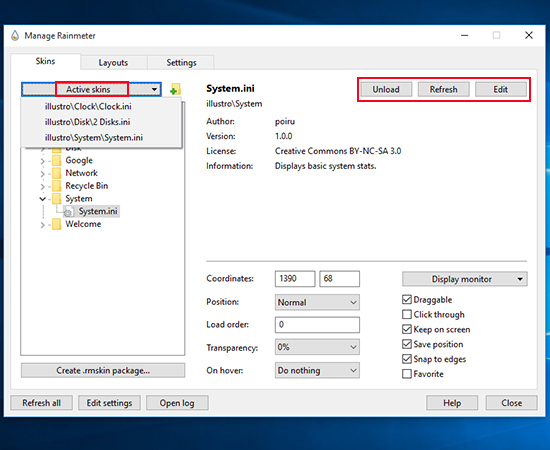Screen dimensions: 550x450
Task: Uncheck Save position
Action: tap(407, 344)
